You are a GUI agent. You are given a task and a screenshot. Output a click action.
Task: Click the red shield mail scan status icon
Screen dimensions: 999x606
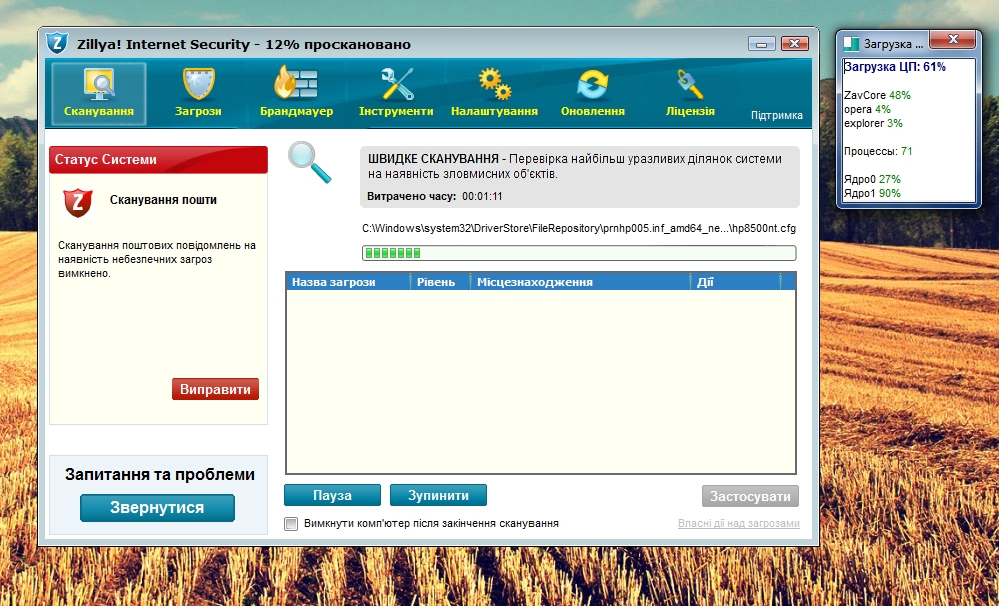(x=77, y=202)
